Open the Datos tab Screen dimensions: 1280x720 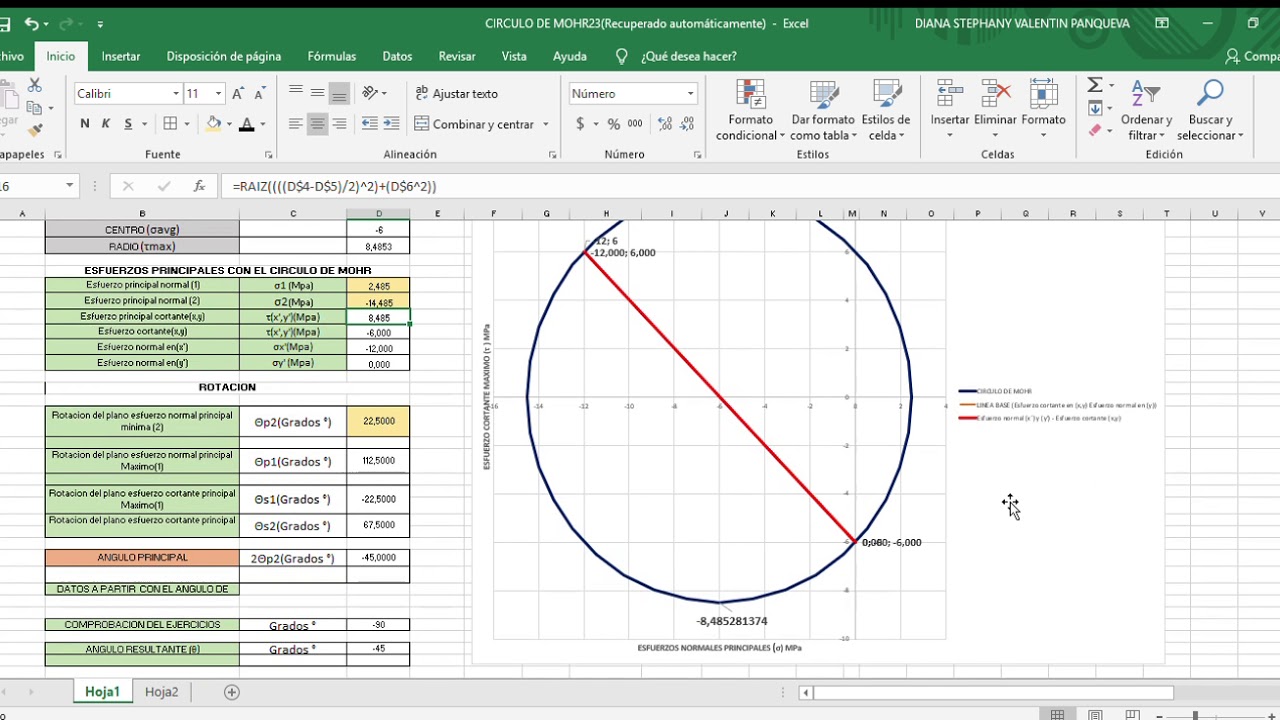tap(397, 56)
